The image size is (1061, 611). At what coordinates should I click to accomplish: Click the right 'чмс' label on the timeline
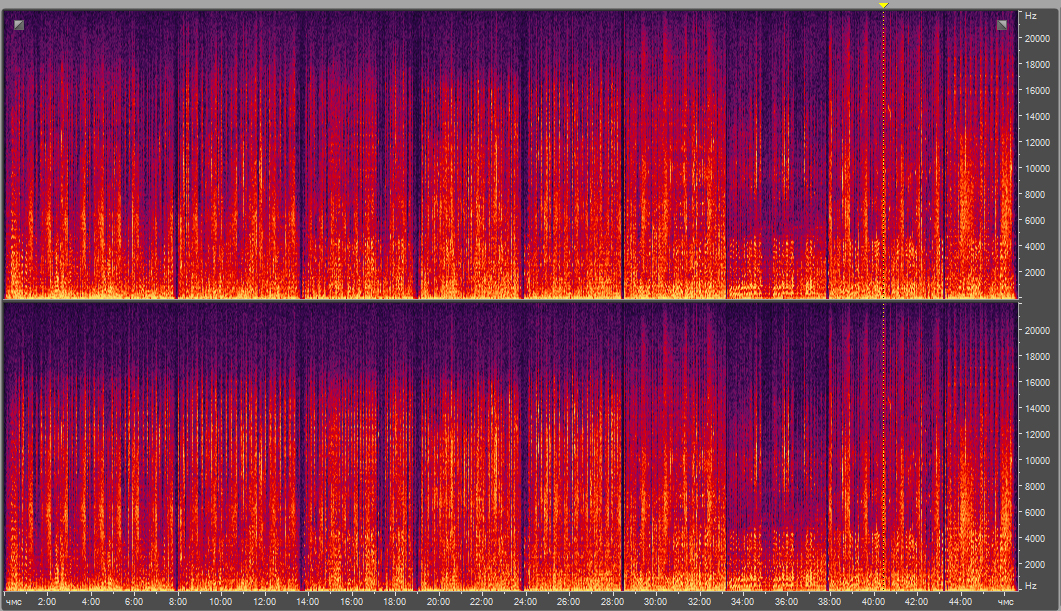[x=1005, y=602]
